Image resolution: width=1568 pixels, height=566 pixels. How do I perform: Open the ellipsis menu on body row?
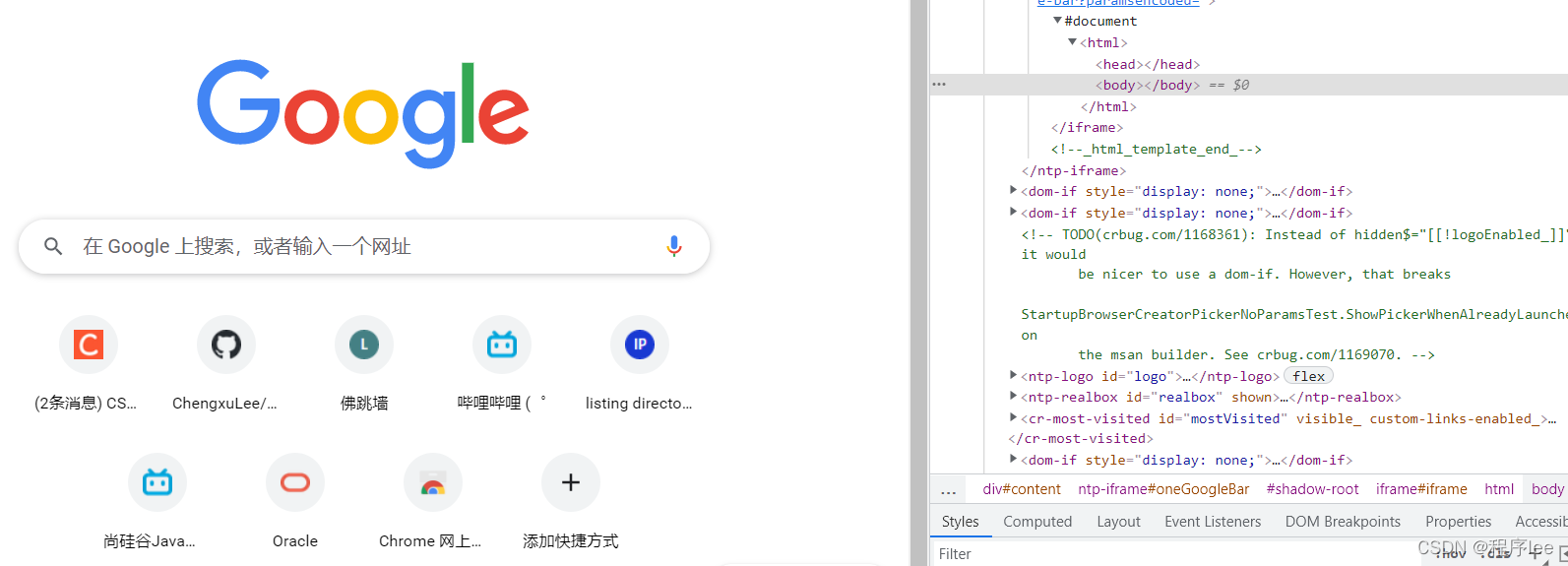click(x=939, y=85)
